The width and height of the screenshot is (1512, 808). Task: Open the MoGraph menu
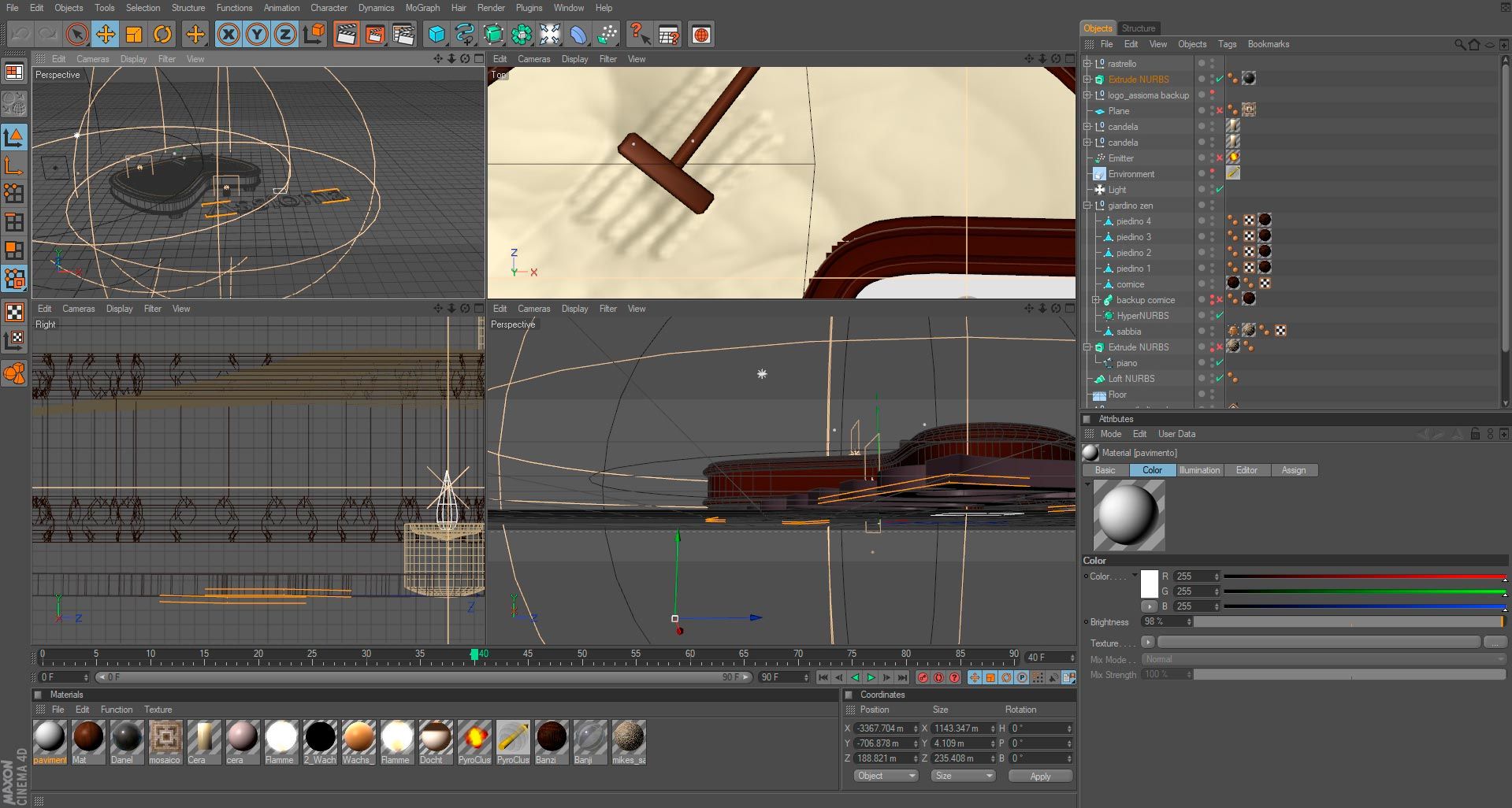[x=422, y=8]
